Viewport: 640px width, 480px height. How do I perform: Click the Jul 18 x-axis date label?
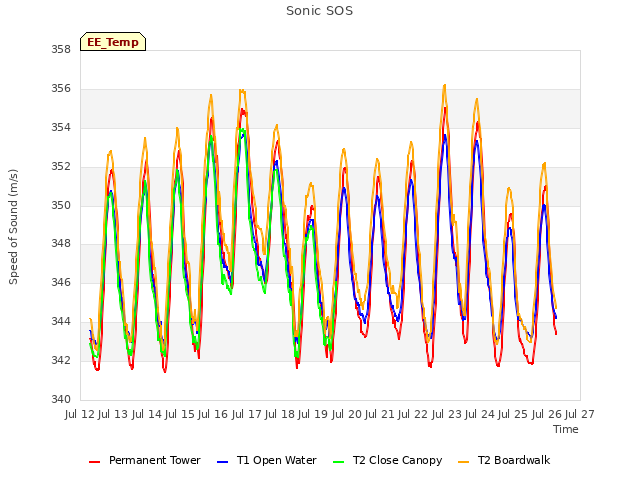[280, 414]
